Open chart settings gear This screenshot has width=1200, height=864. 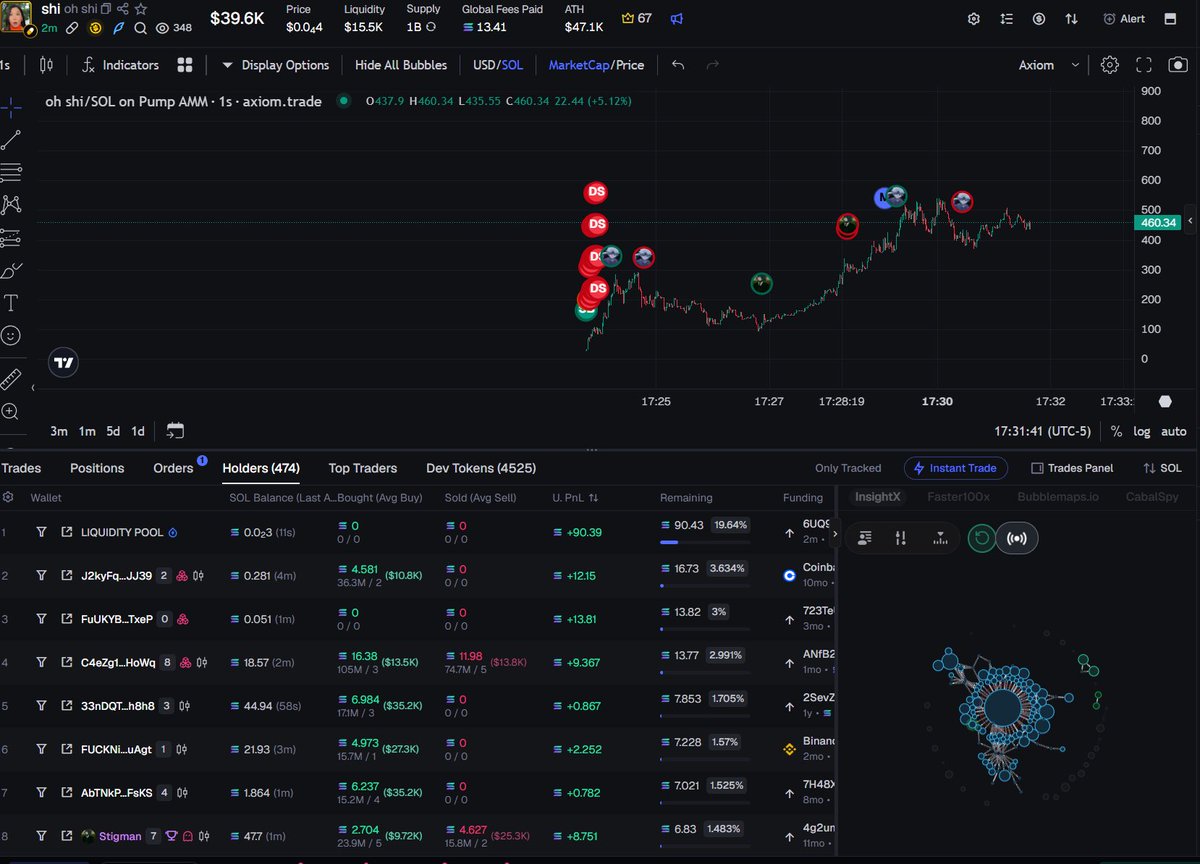coord(1109,65)
